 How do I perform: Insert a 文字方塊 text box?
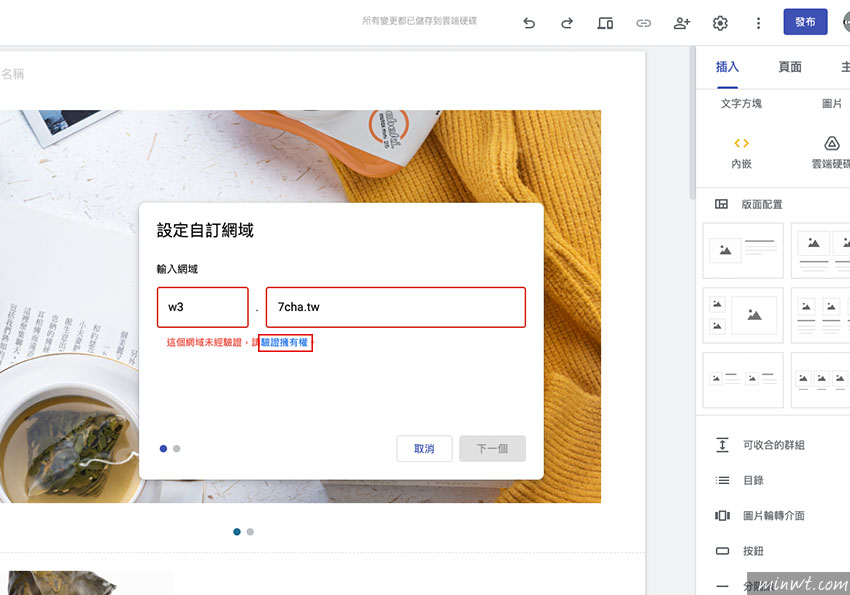tap(741, 104)
